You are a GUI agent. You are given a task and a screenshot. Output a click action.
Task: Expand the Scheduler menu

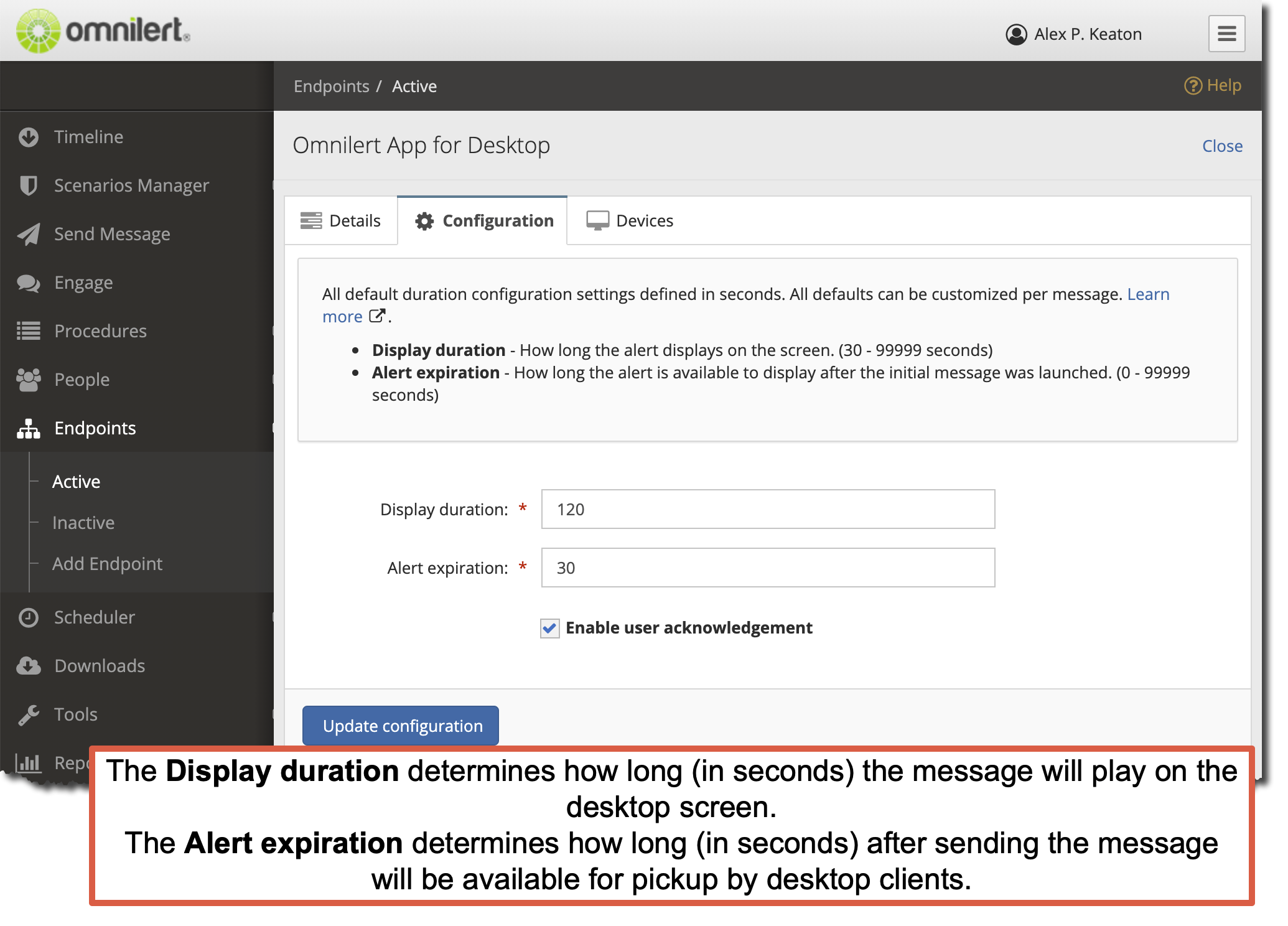click(137, 617)
